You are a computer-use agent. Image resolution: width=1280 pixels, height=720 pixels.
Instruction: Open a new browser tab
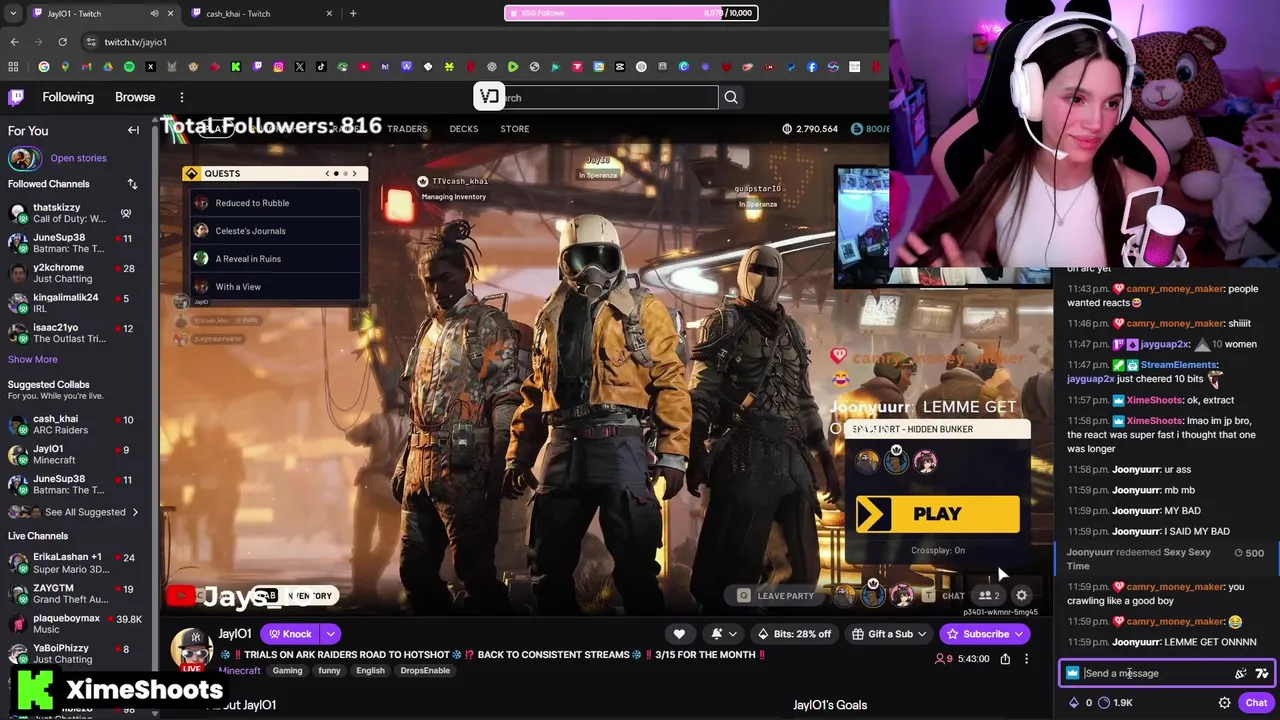(x=353, y=13)
